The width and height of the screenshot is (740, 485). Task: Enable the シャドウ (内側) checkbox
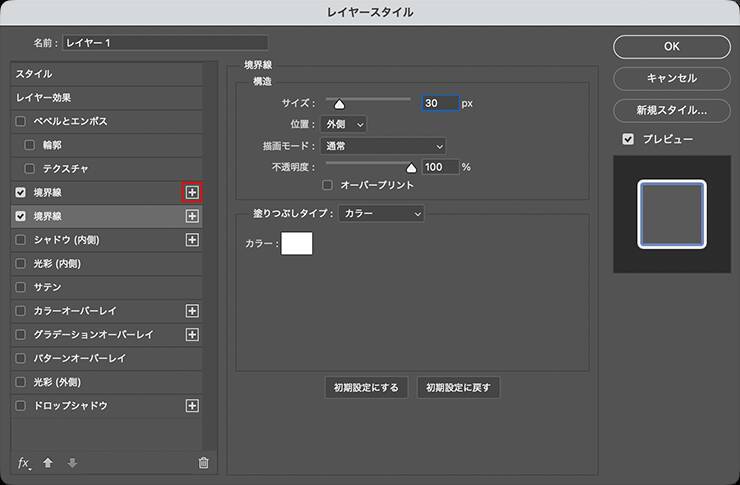(20, 240)
